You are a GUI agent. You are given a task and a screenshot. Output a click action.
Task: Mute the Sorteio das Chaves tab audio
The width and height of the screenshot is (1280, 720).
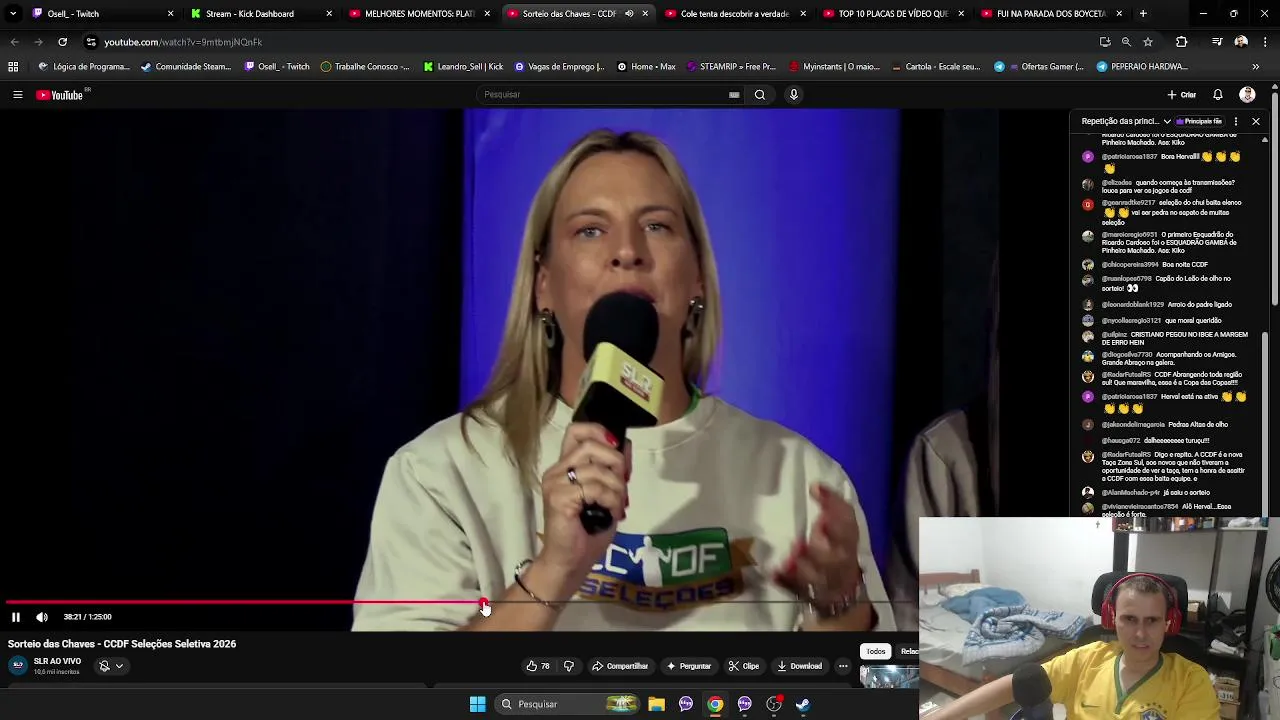point(629,14)
